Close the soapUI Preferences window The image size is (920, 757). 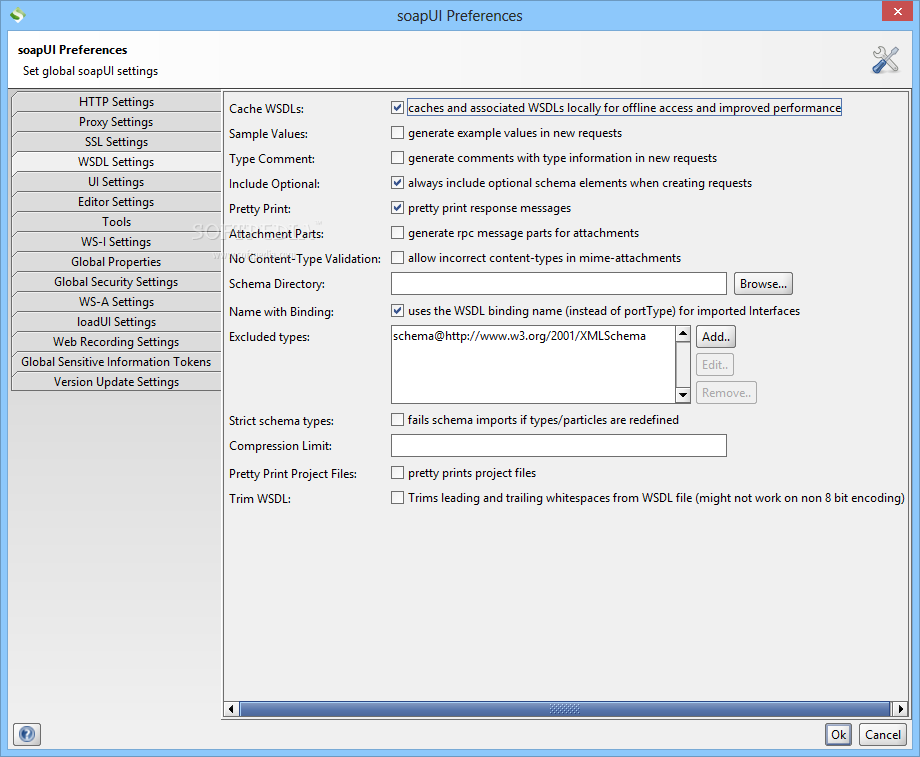tap(897, 11)
